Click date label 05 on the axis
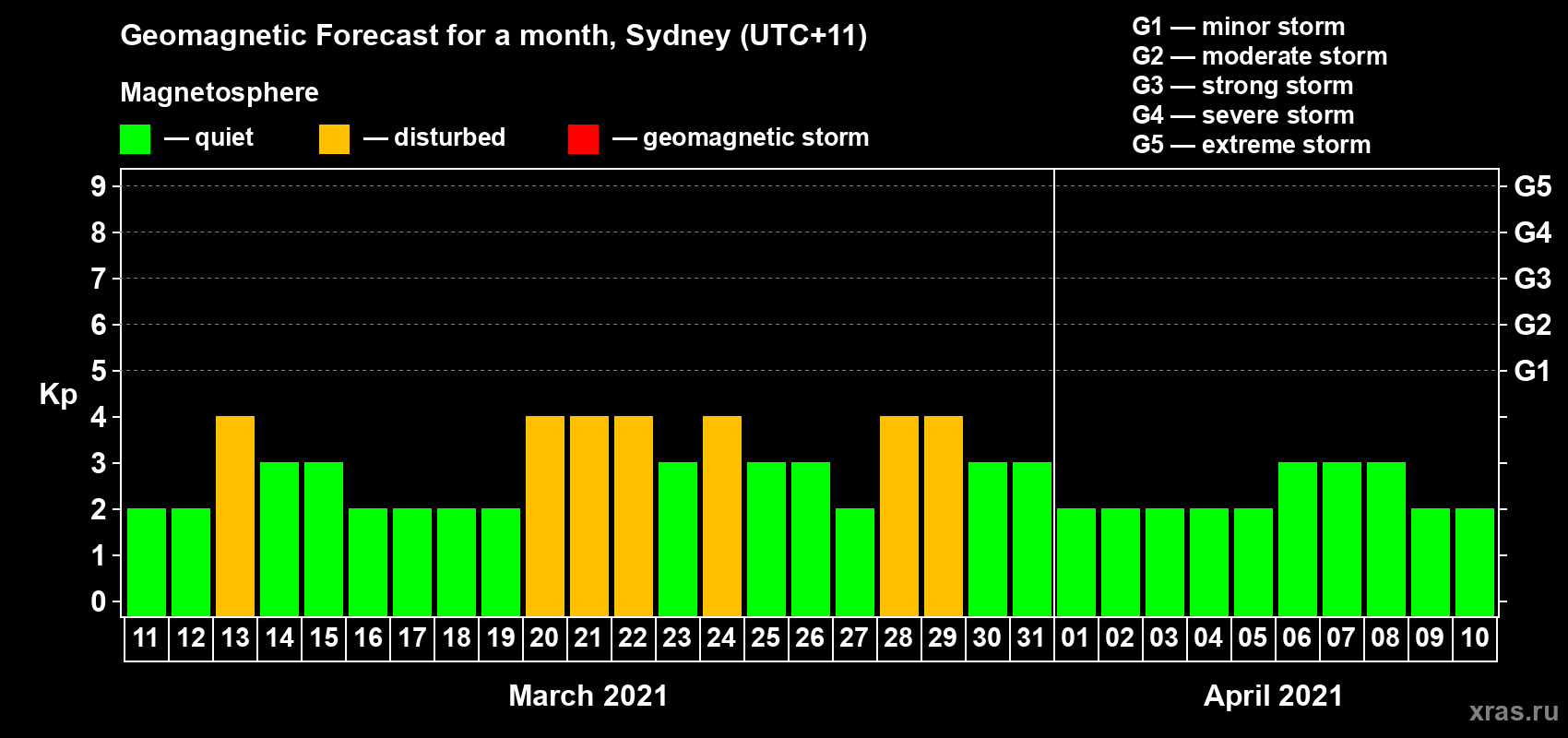The width and height of the screenshot is (1568, 738). [1253, 637]
